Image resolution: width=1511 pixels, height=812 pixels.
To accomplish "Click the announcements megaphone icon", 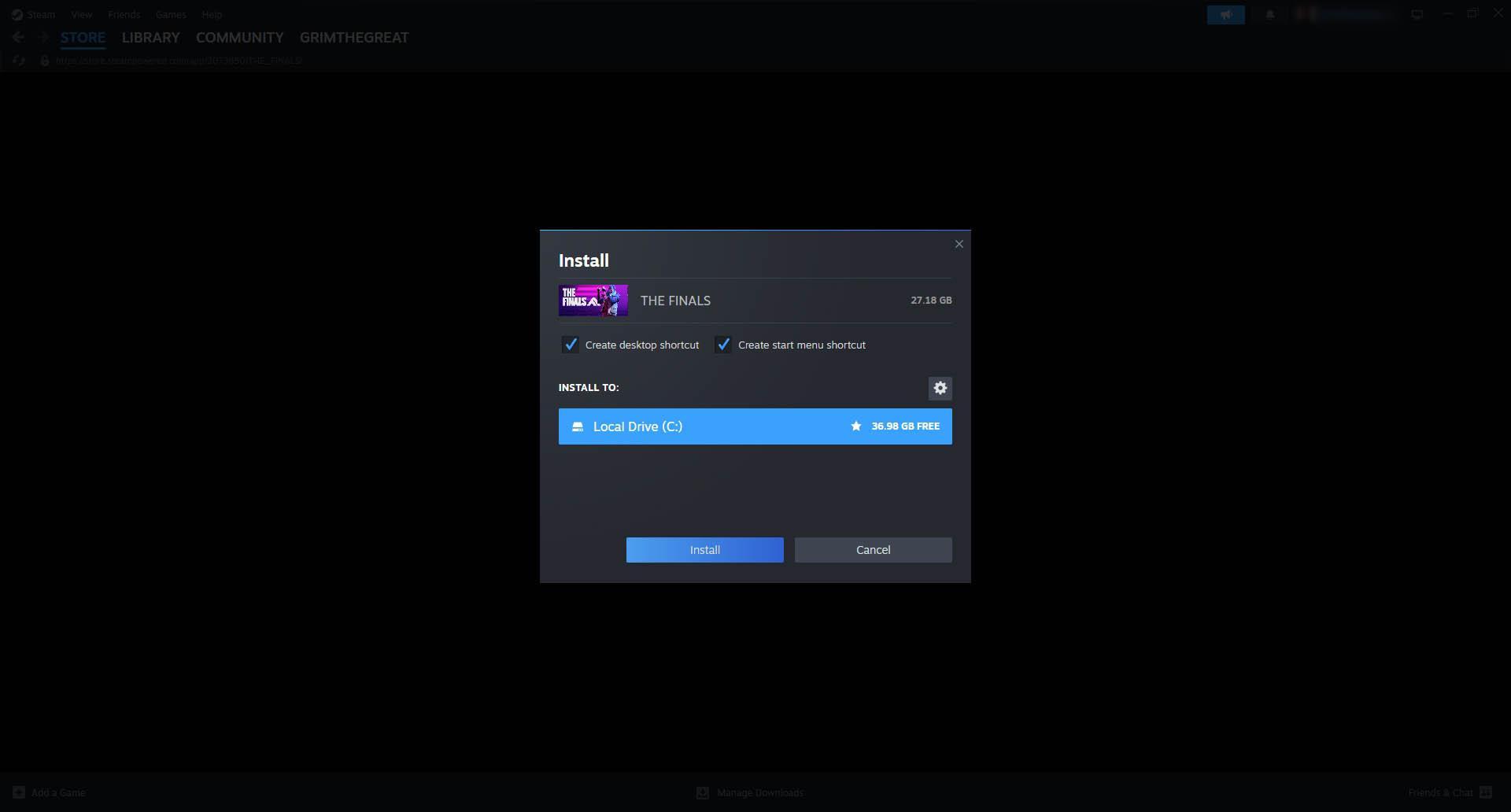I will click(1226, 15).
